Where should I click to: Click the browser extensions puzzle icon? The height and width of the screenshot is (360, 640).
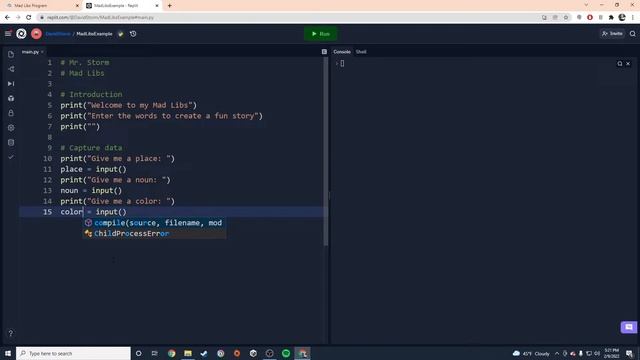click(x=611, y=18)
